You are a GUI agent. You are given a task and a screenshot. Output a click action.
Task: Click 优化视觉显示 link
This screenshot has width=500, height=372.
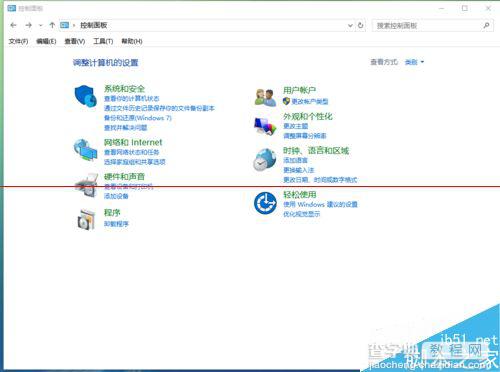pyautogui.click(x=302, y=214)
